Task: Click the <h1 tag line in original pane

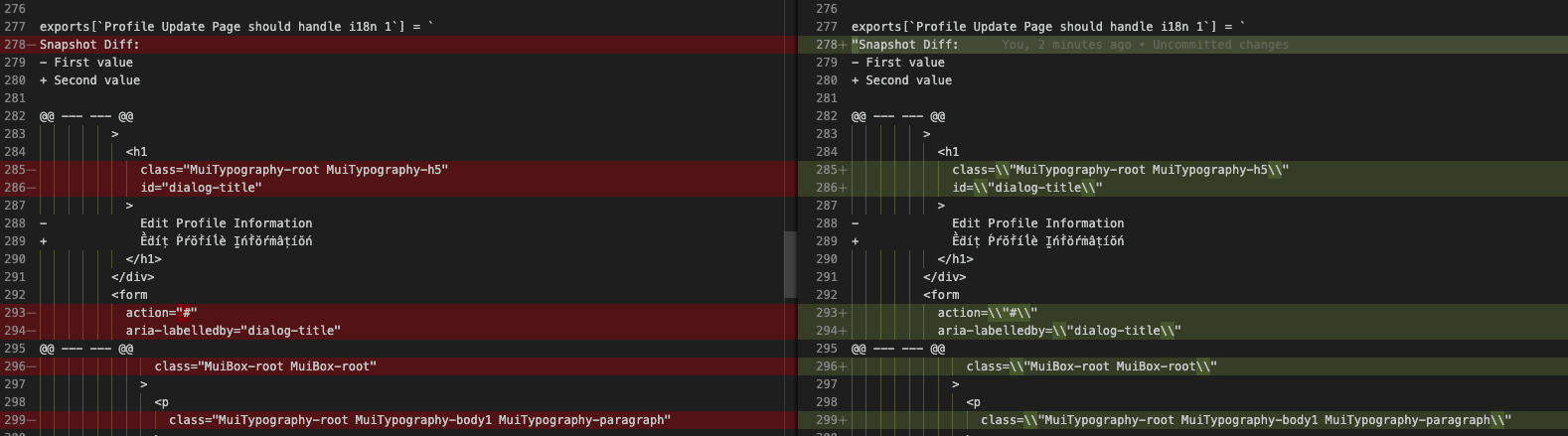Action: (136, 152)
